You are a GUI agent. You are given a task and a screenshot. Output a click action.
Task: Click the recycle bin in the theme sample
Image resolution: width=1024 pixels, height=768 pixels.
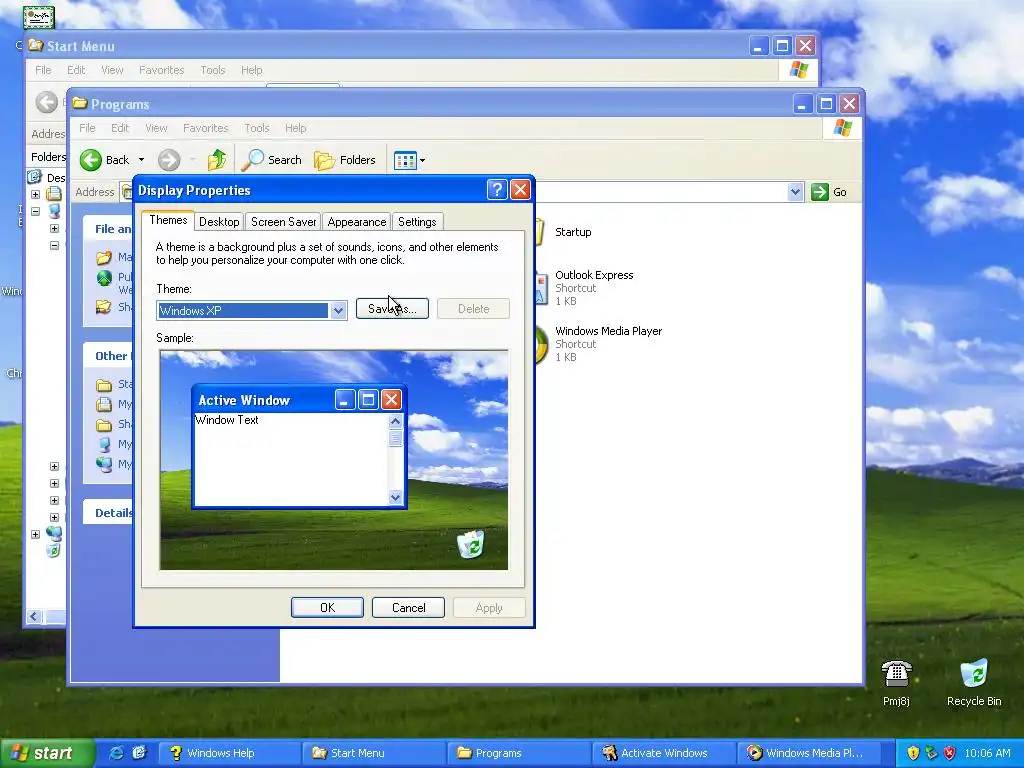click(470, 544)
